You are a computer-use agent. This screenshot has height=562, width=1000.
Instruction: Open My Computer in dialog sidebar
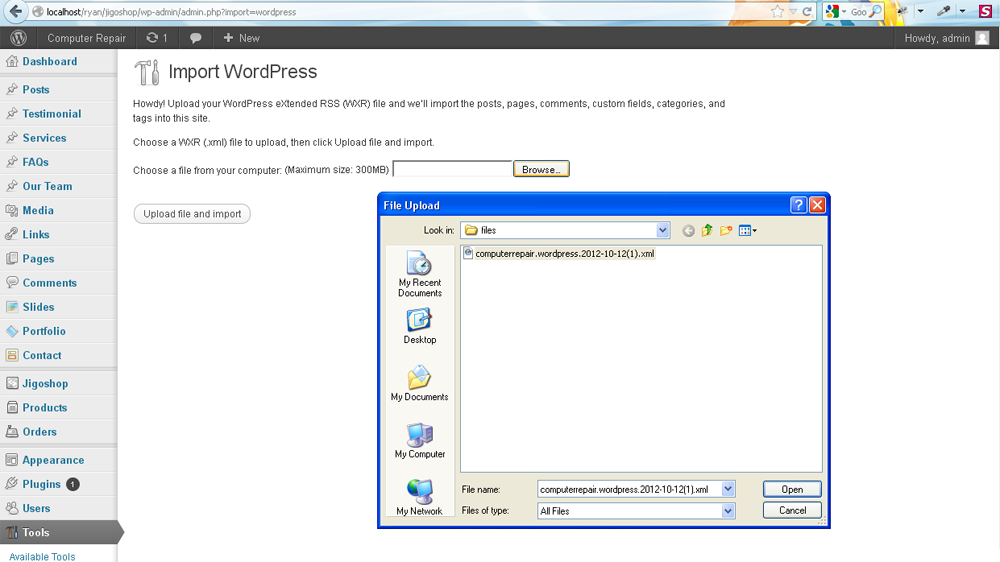[419, 441]
